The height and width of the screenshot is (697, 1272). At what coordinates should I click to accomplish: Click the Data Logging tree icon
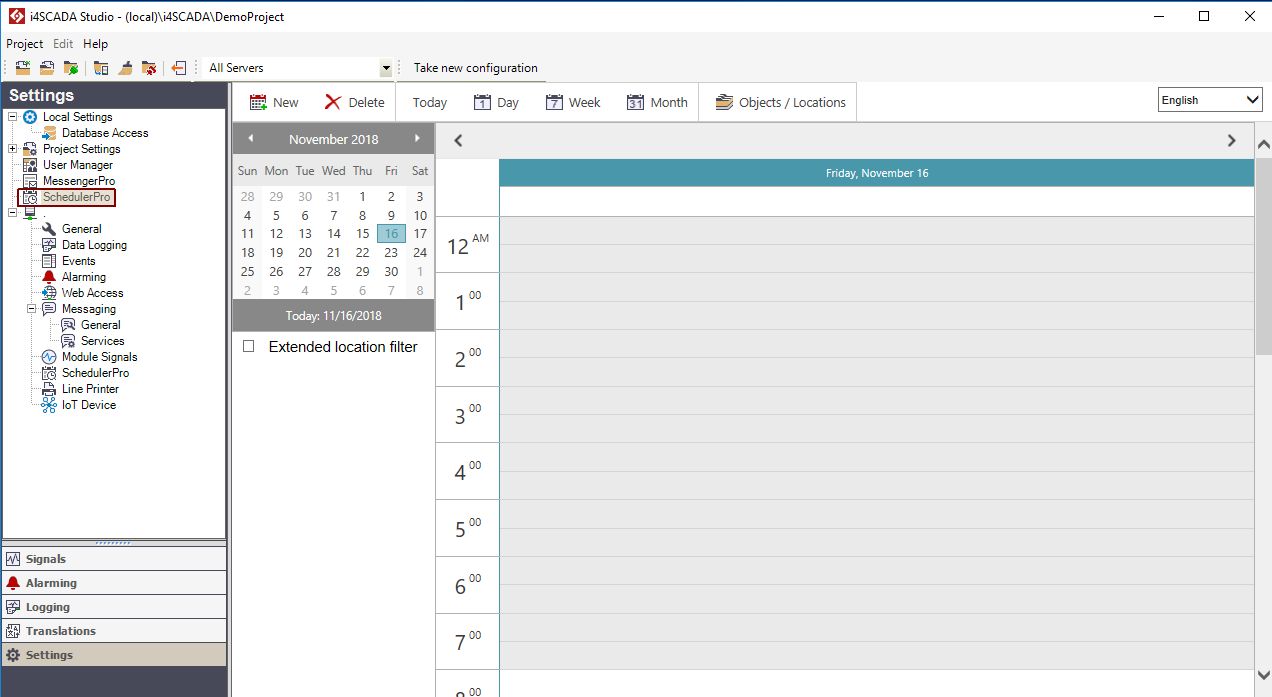point(49,245)
